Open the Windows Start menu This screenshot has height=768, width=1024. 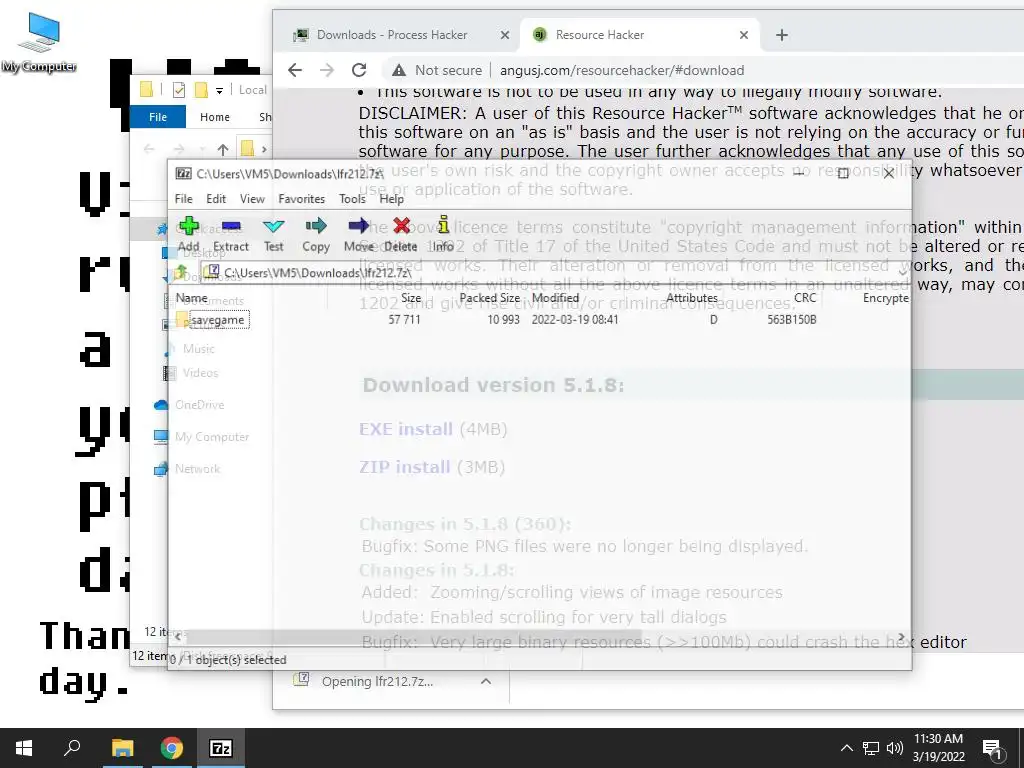24,748
